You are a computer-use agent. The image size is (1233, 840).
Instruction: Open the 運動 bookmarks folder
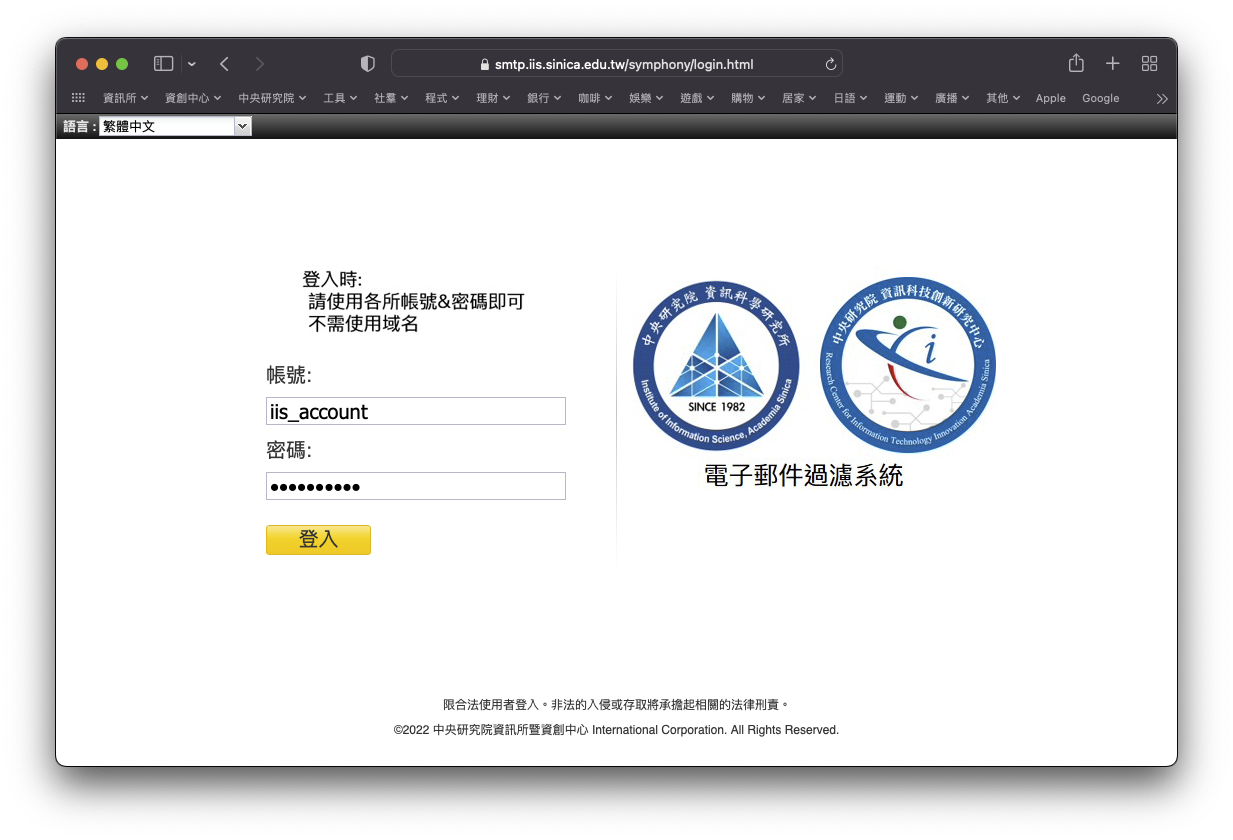[x=901, y=98]
